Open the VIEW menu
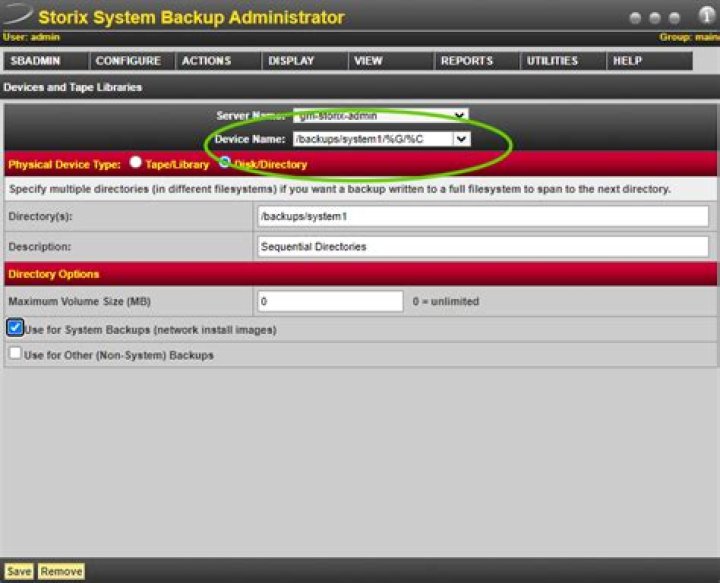This screenshot has height=583, width=720. coord(391,61)
